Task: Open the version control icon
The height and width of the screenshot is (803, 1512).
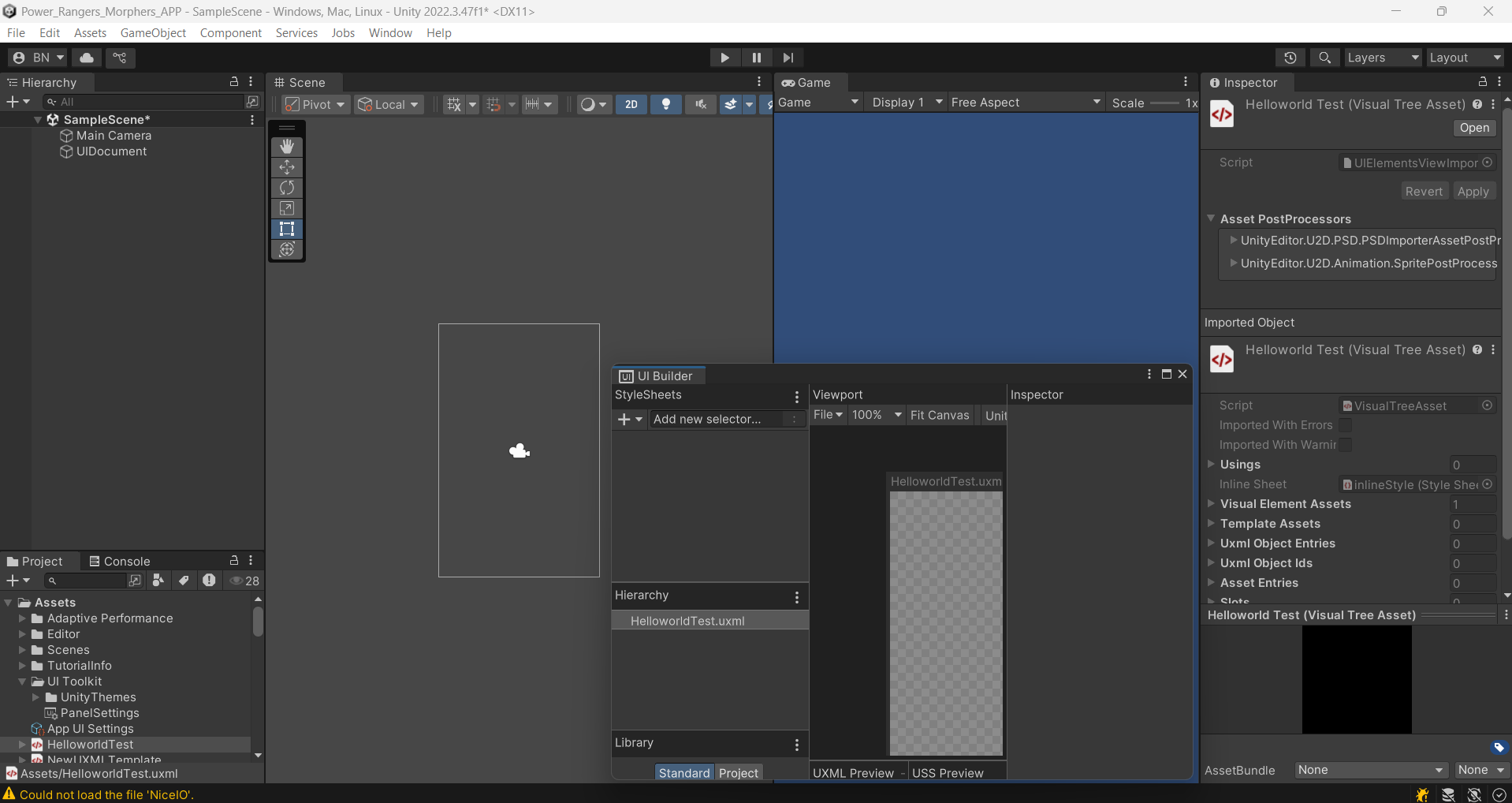Action: tap(120, 58)
